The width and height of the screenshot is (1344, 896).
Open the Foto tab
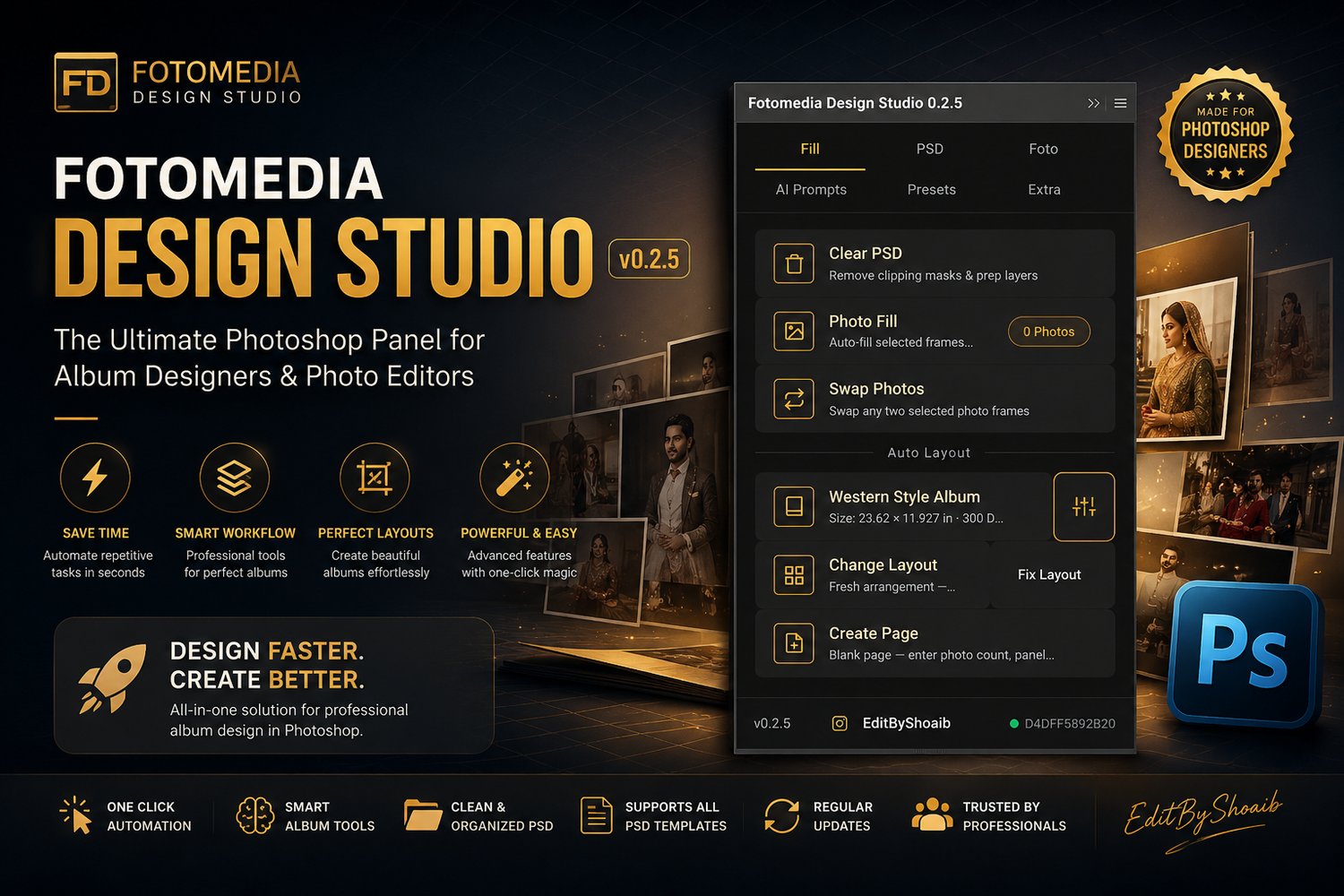pyautogui.click(x=1044, y=149)
